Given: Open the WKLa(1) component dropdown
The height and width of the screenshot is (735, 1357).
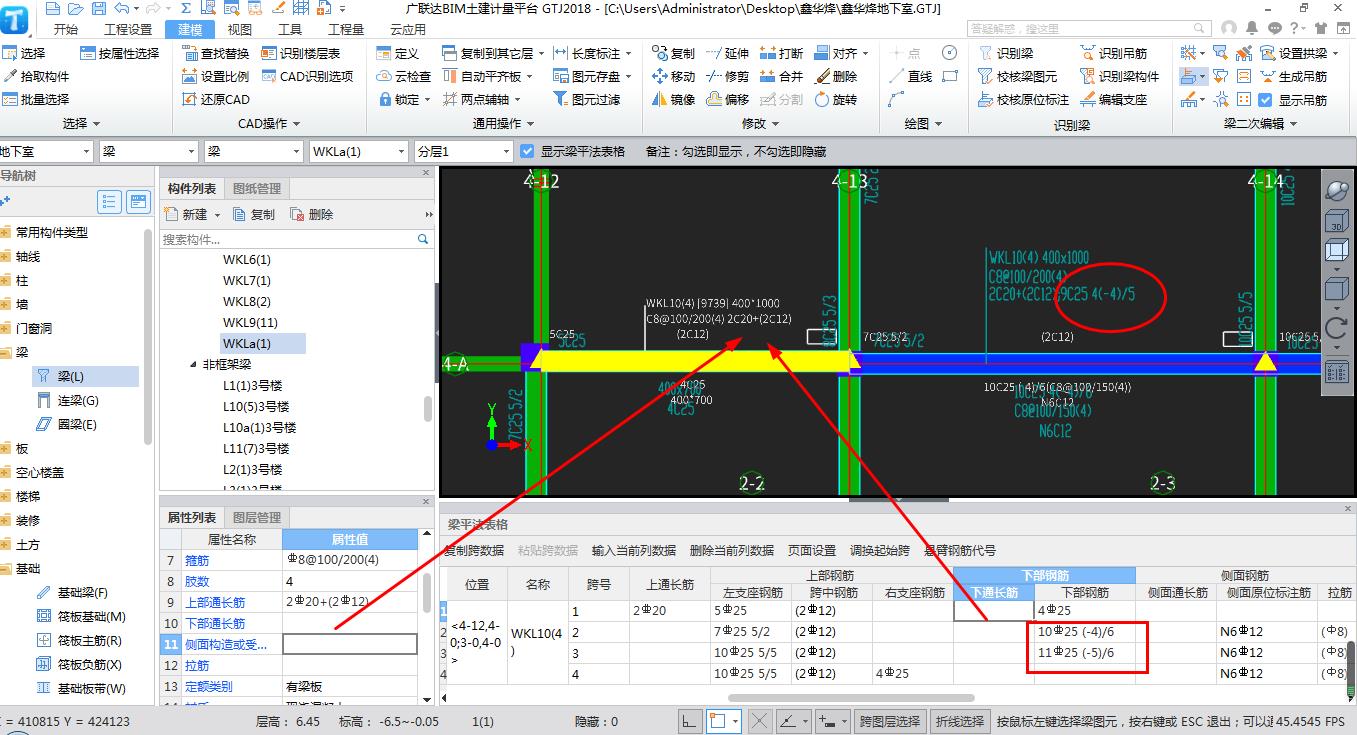Looking at the screenshot, I should pyautogui.click(x=400, y=151).
